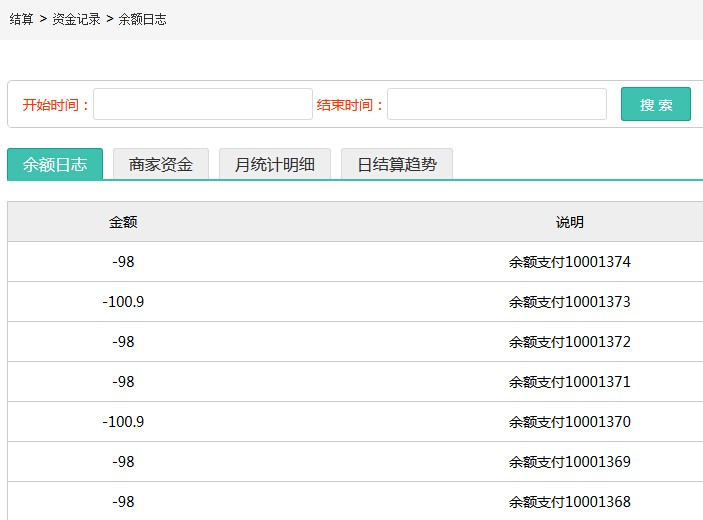Screen dimensions: 703x520
Task: Click the -98 amount in row 10001374
Action: pyautogui.click(x=123, y=262)
